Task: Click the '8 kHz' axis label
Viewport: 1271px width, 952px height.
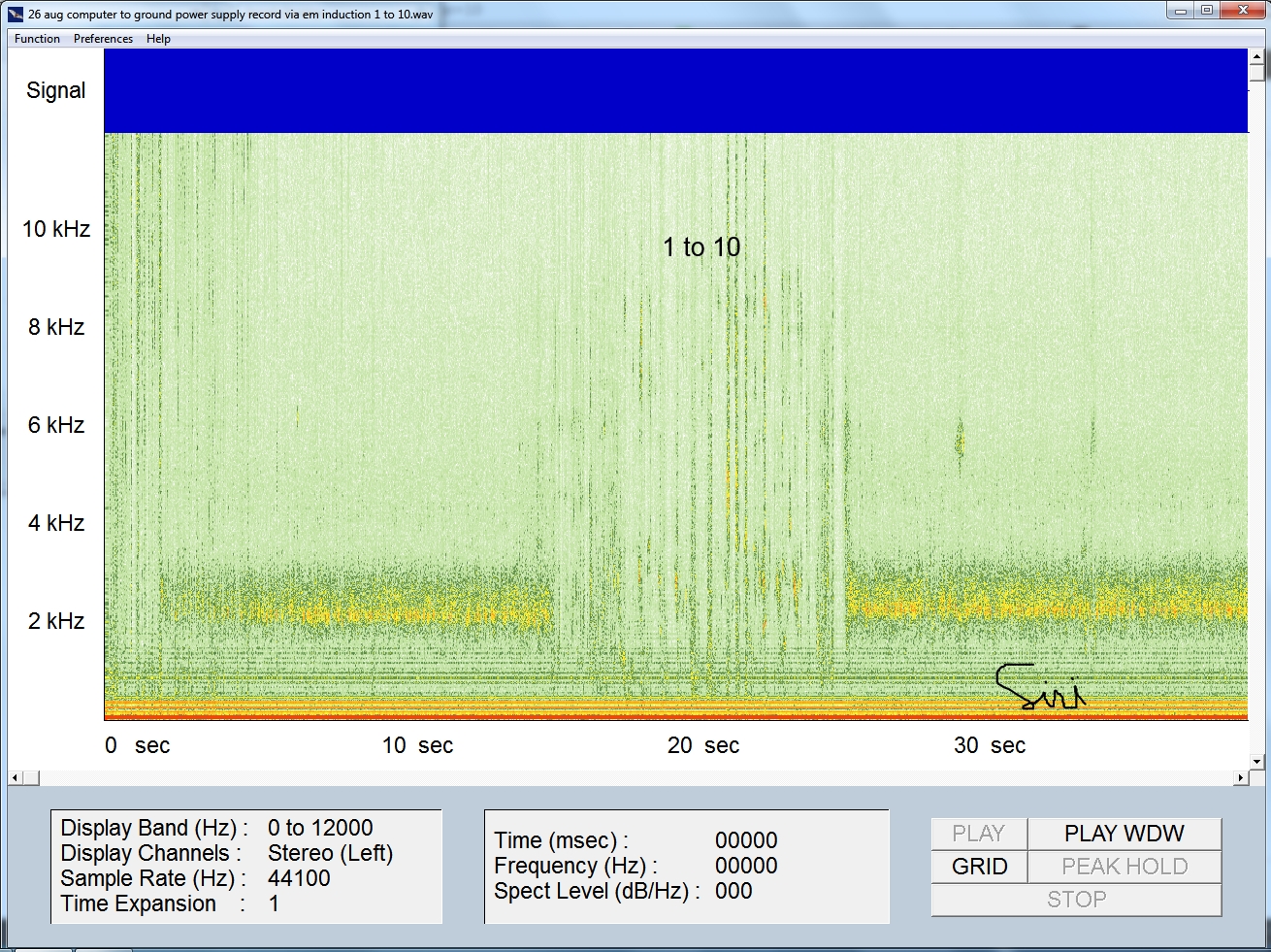Action: pyautogui.click(x=56, y=327)
